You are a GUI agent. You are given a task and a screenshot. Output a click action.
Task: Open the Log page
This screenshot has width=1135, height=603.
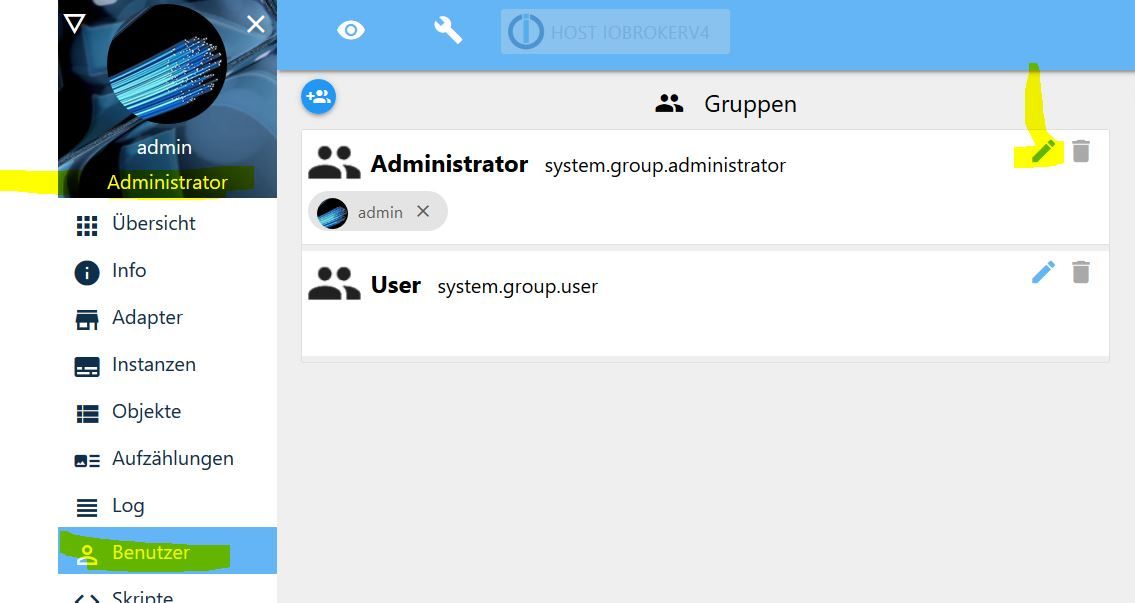[x=167, y=506]
